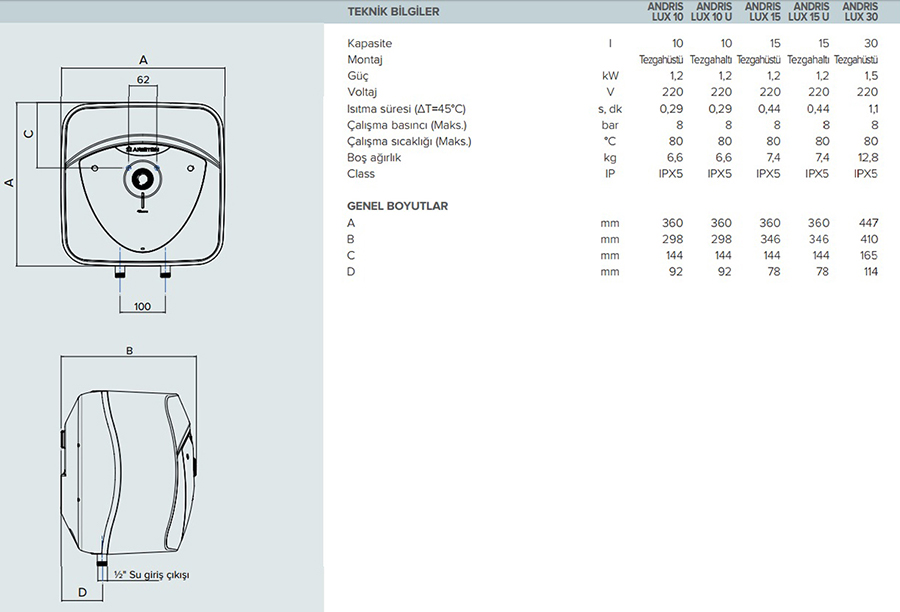
Task: Click the 62 dimension label on front drawing
Action: [x=143, y=80]
